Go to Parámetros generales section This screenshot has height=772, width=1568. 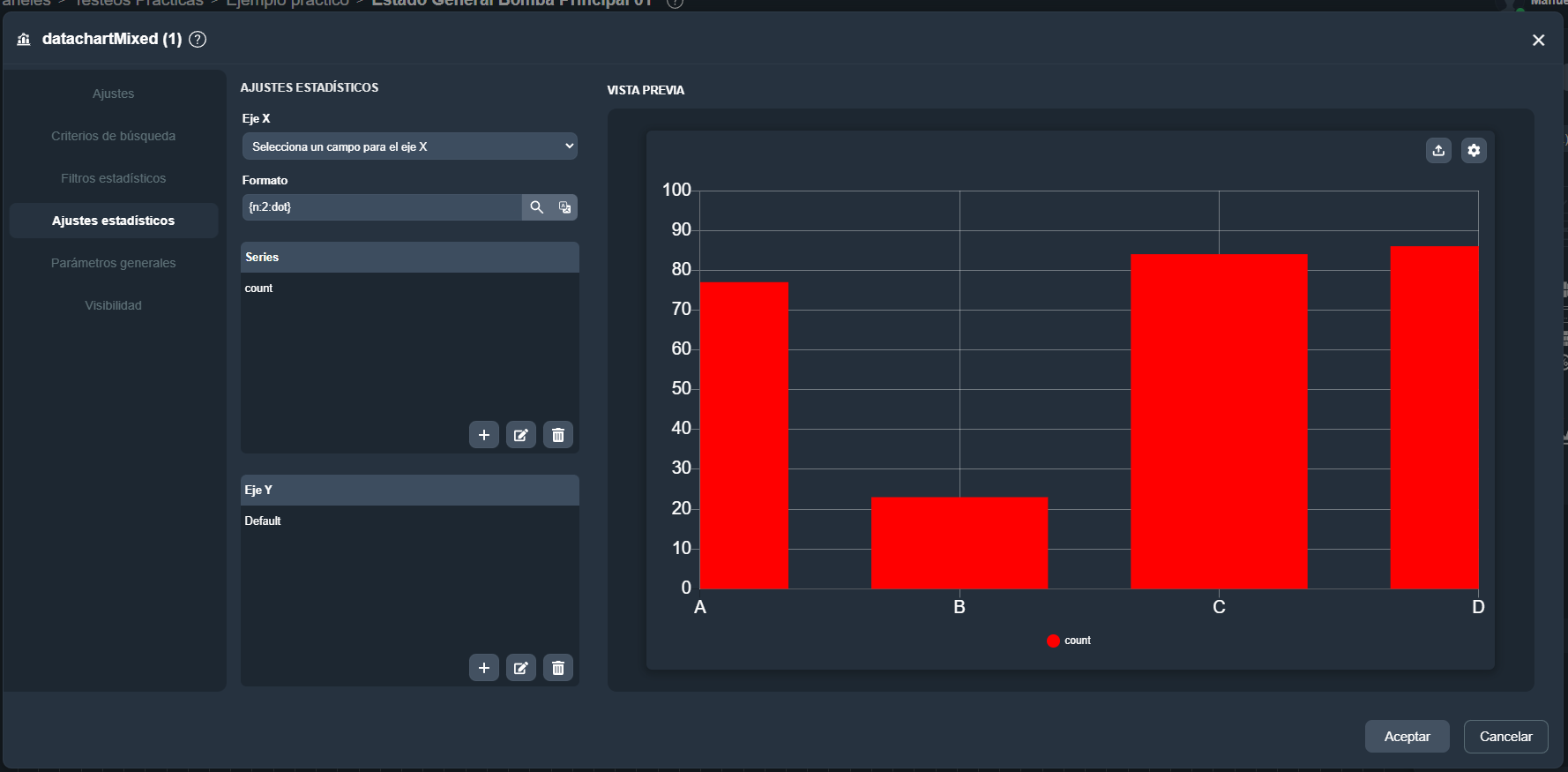(x=113, y=263)
